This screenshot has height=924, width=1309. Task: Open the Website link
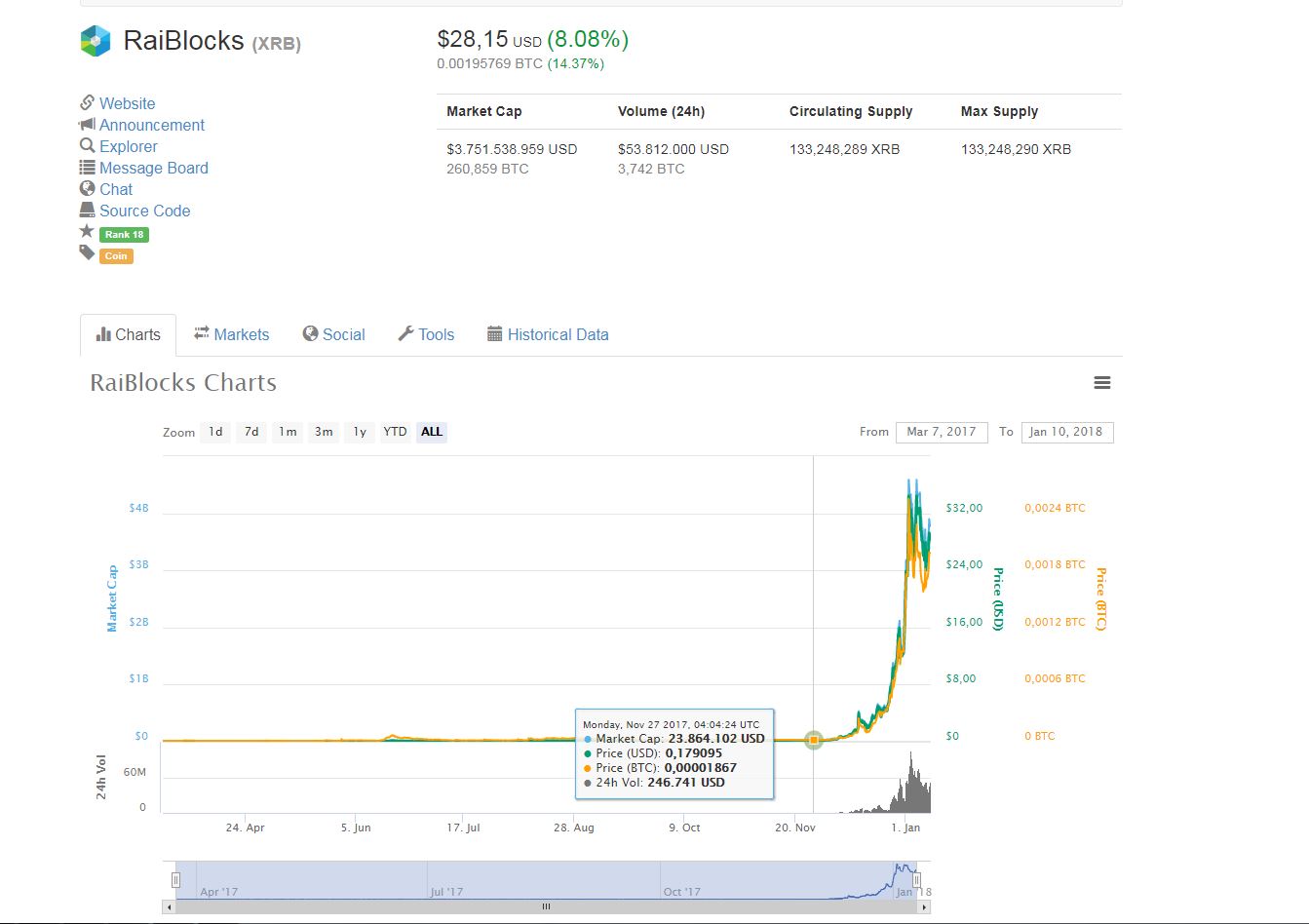click(127, 103)
